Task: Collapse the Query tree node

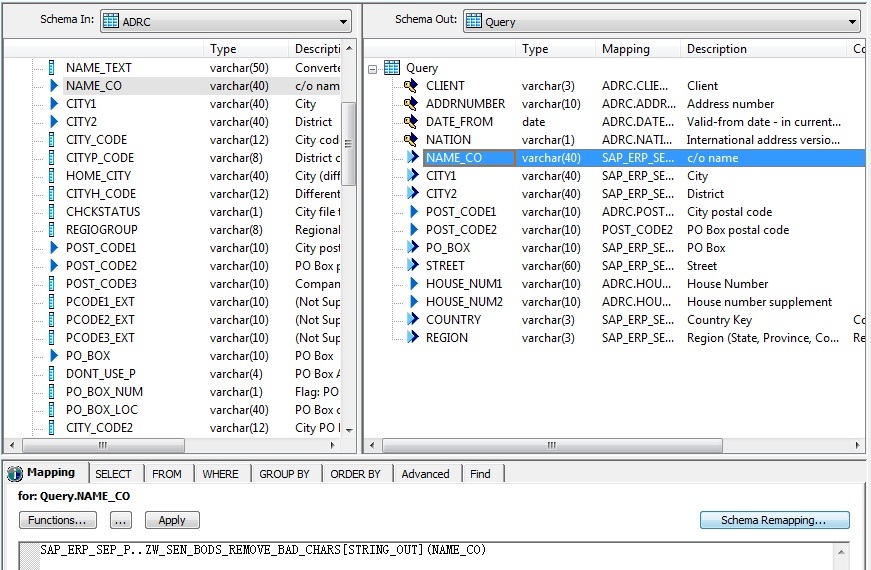Action: [372, 69]
